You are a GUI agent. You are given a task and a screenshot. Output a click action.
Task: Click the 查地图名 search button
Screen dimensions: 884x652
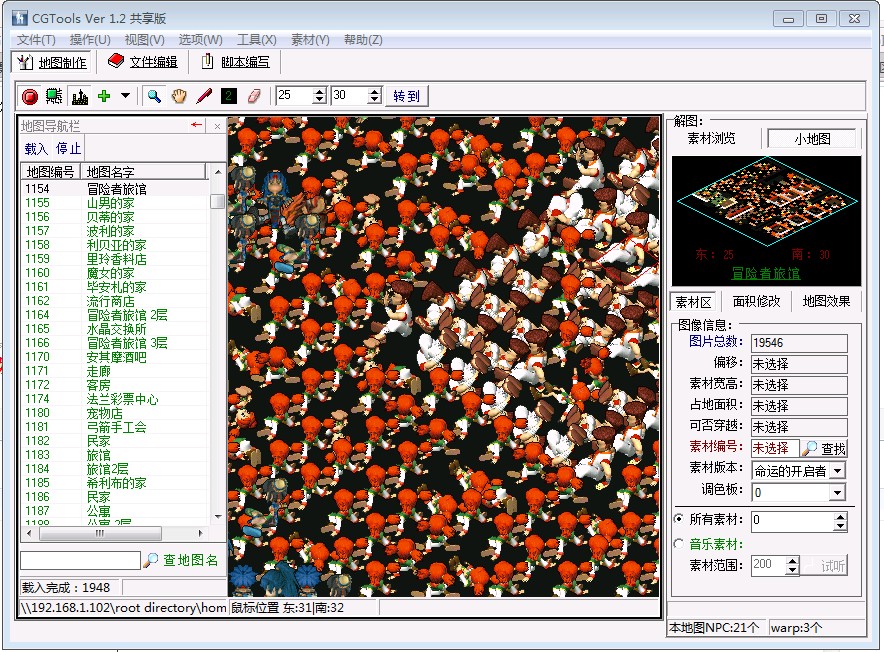click(x=181, y=560)
